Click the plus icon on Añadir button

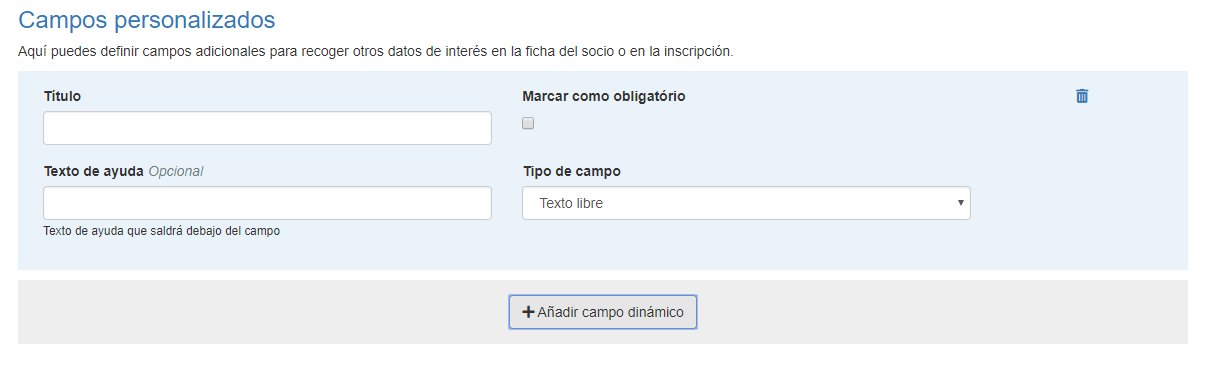point(528,312)
